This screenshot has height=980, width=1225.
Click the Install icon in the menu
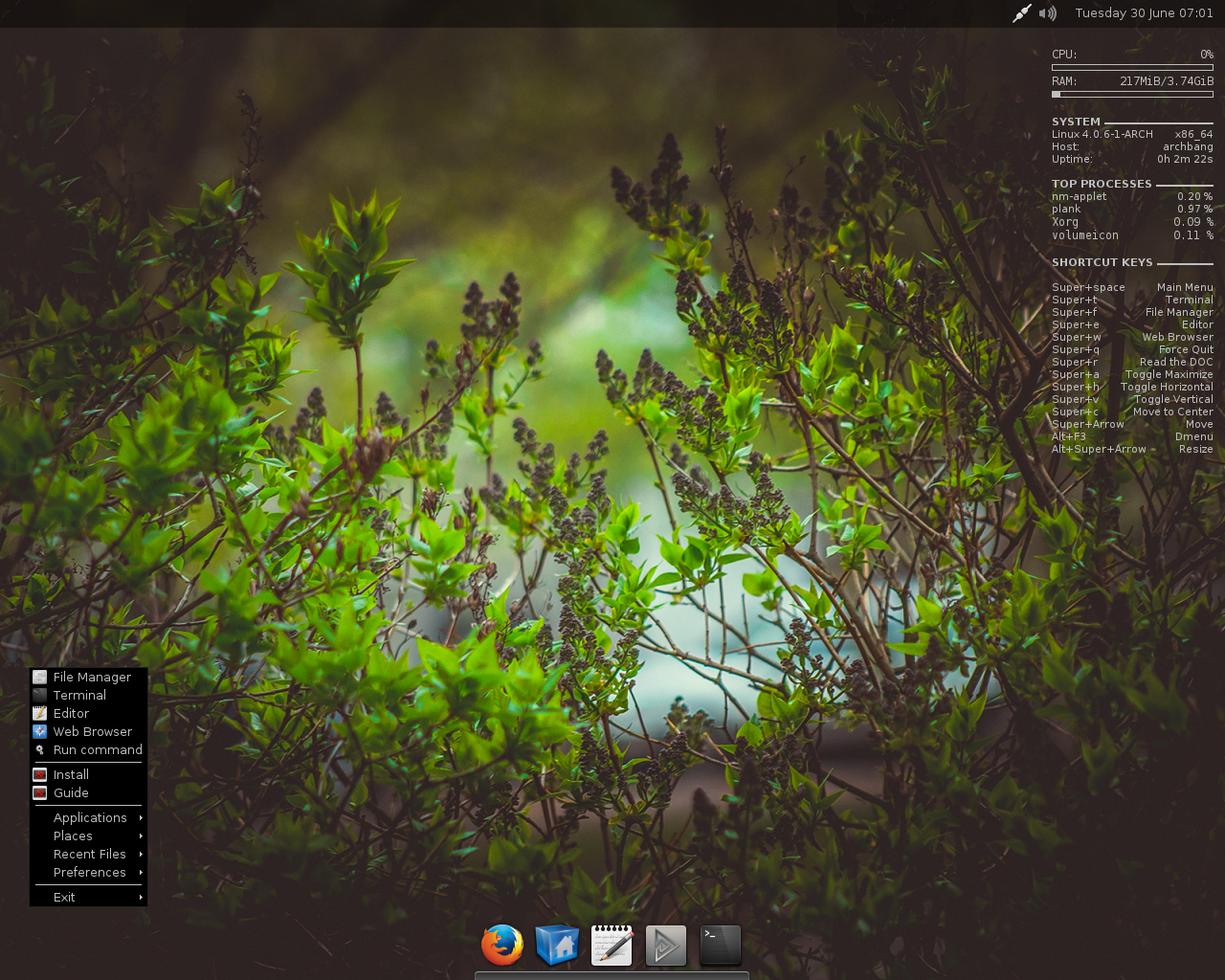39,774
